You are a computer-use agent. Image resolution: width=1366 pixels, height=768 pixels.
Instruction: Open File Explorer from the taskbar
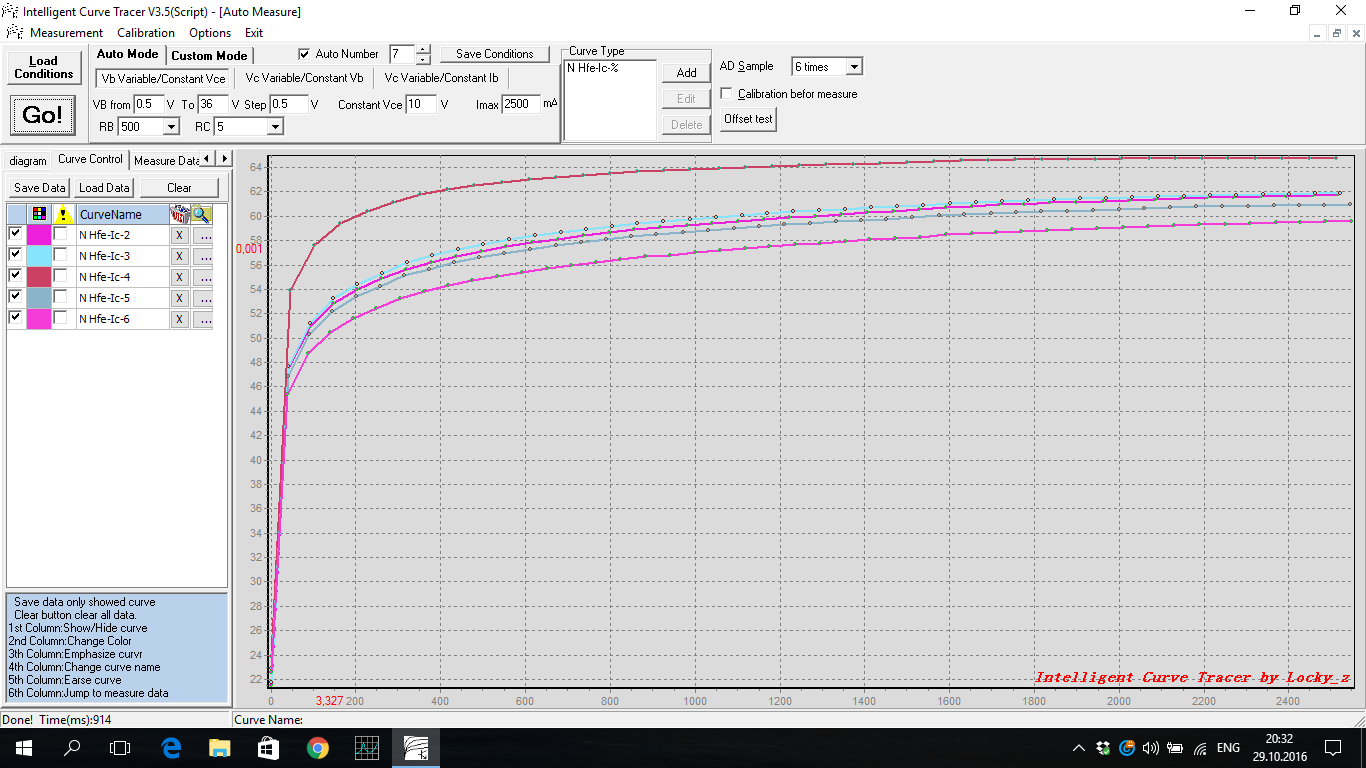click(x=220, y=748)
